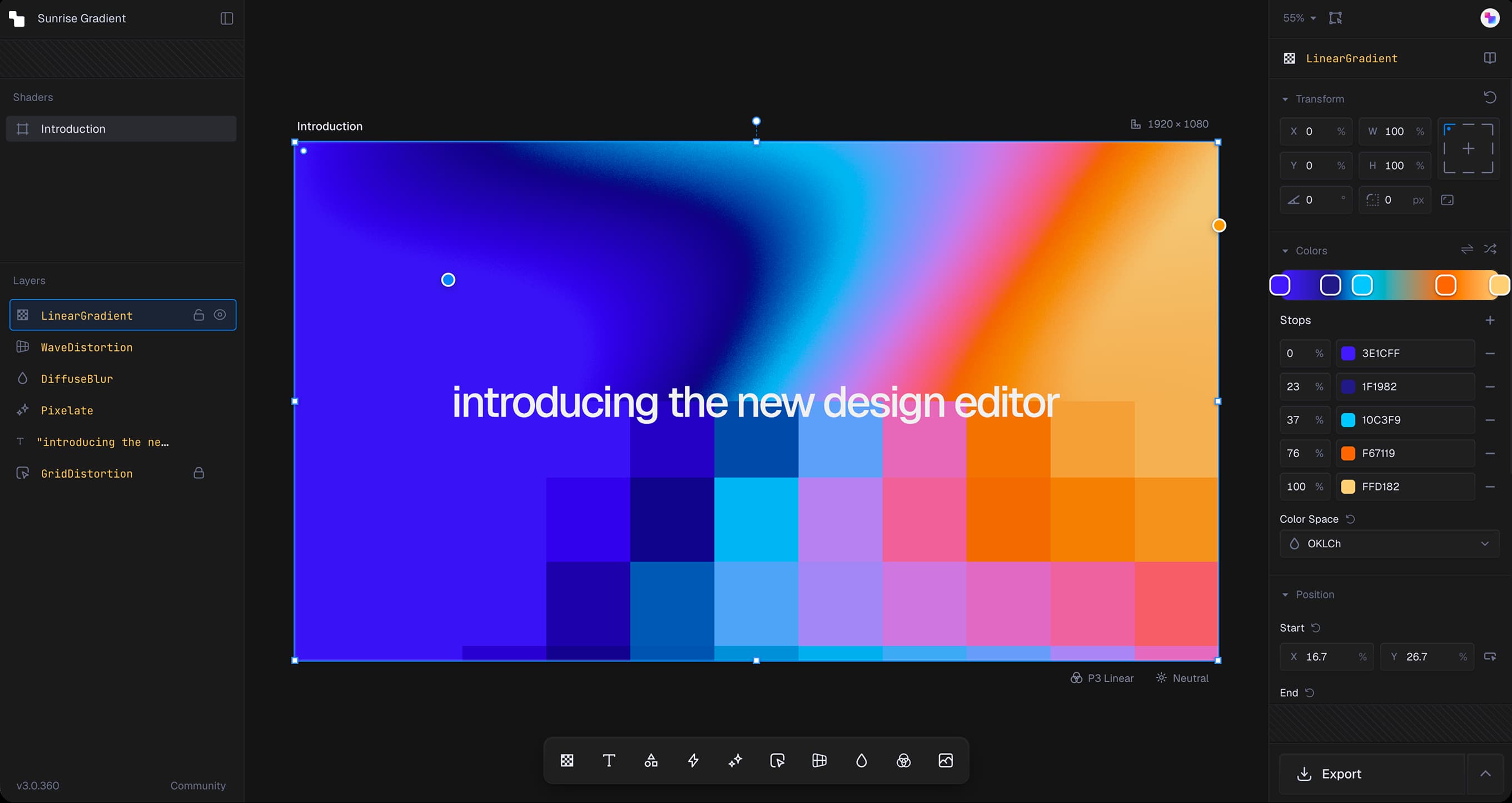
Task: Click the 76 % stop position field
Action: [x=1305, y=453]
